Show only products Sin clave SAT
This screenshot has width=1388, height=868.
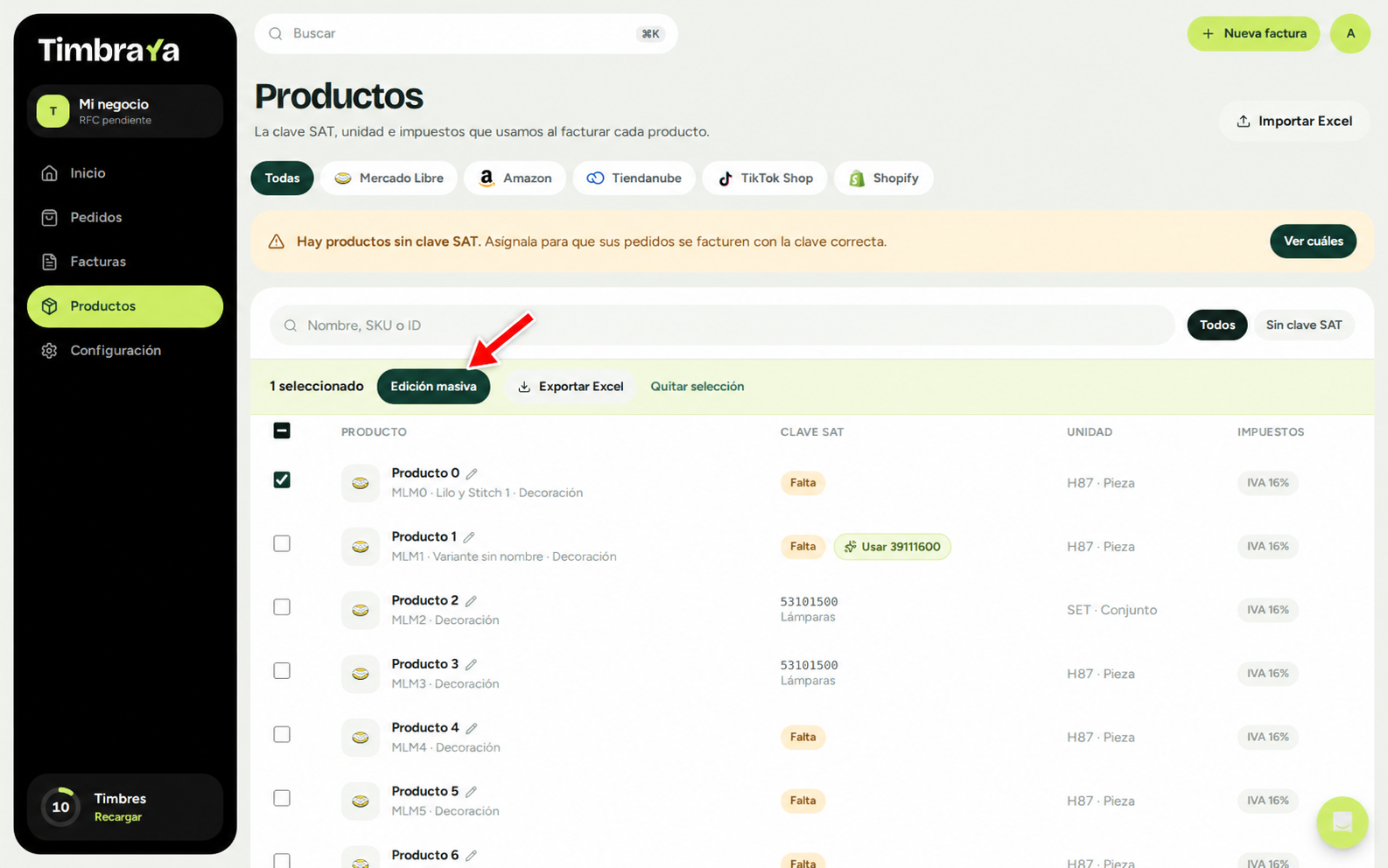tap(1303, 325)
